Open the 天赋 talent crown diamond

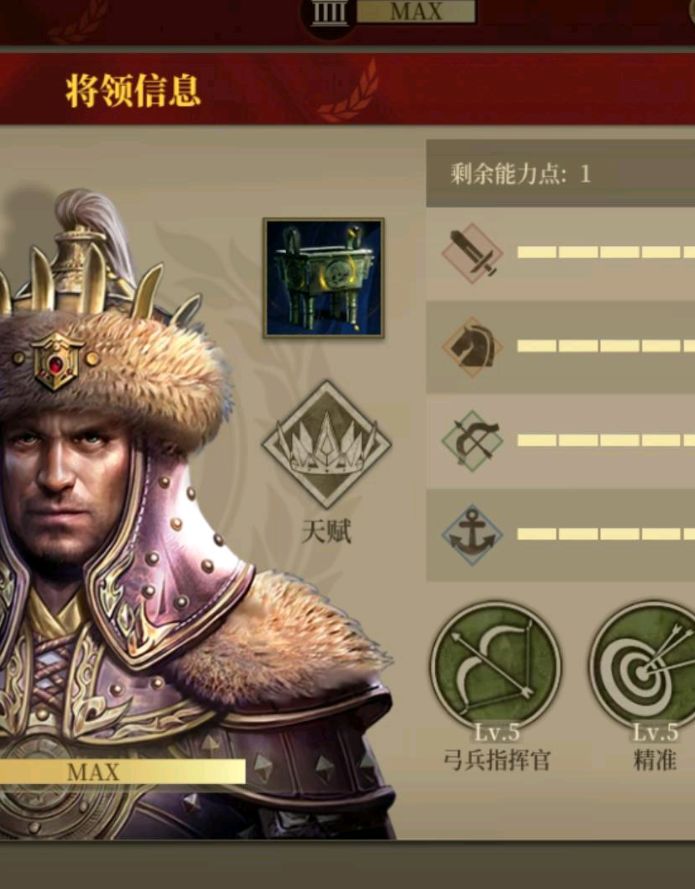(x=327, y=445)
